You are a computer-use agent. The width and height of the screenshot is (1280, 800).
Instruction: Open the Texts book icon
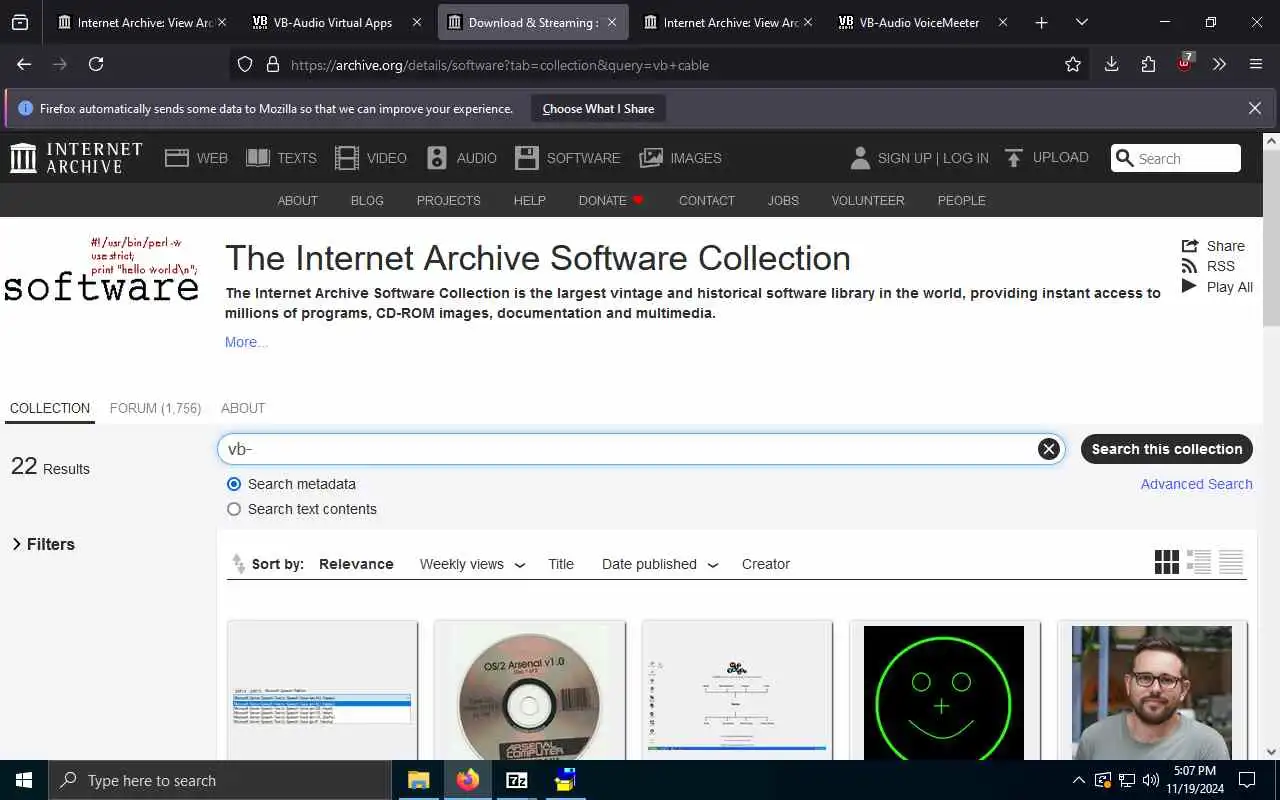click(258, 158)
